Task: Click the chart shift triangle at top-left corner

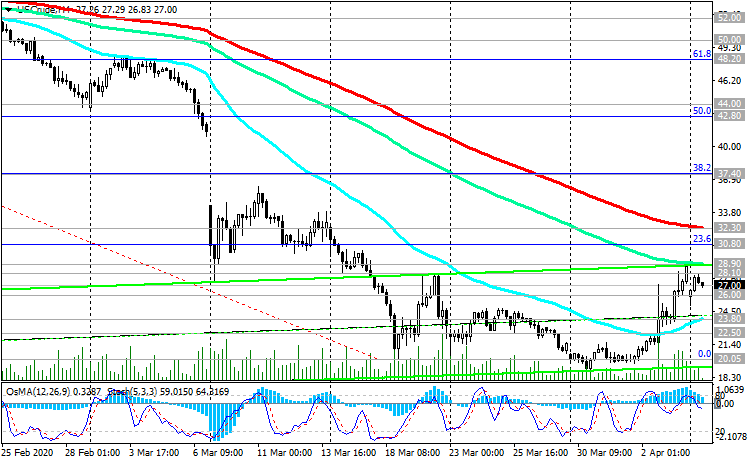Action: coord(6,7)
